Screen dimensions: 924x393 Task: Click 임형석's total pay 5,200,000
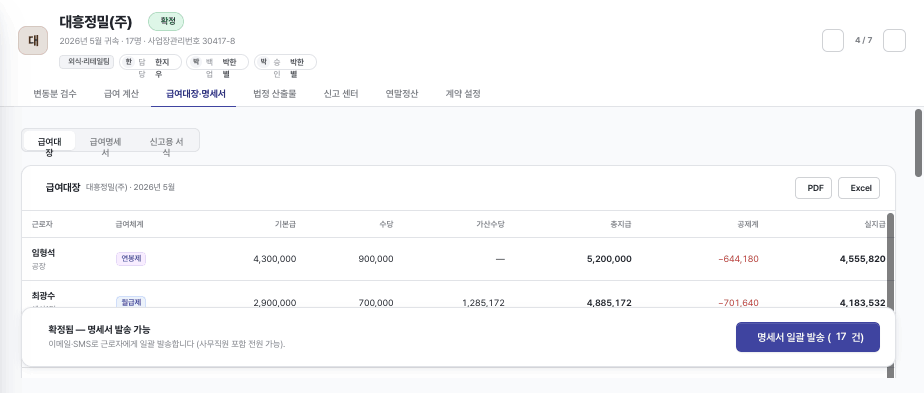point(609,259)
